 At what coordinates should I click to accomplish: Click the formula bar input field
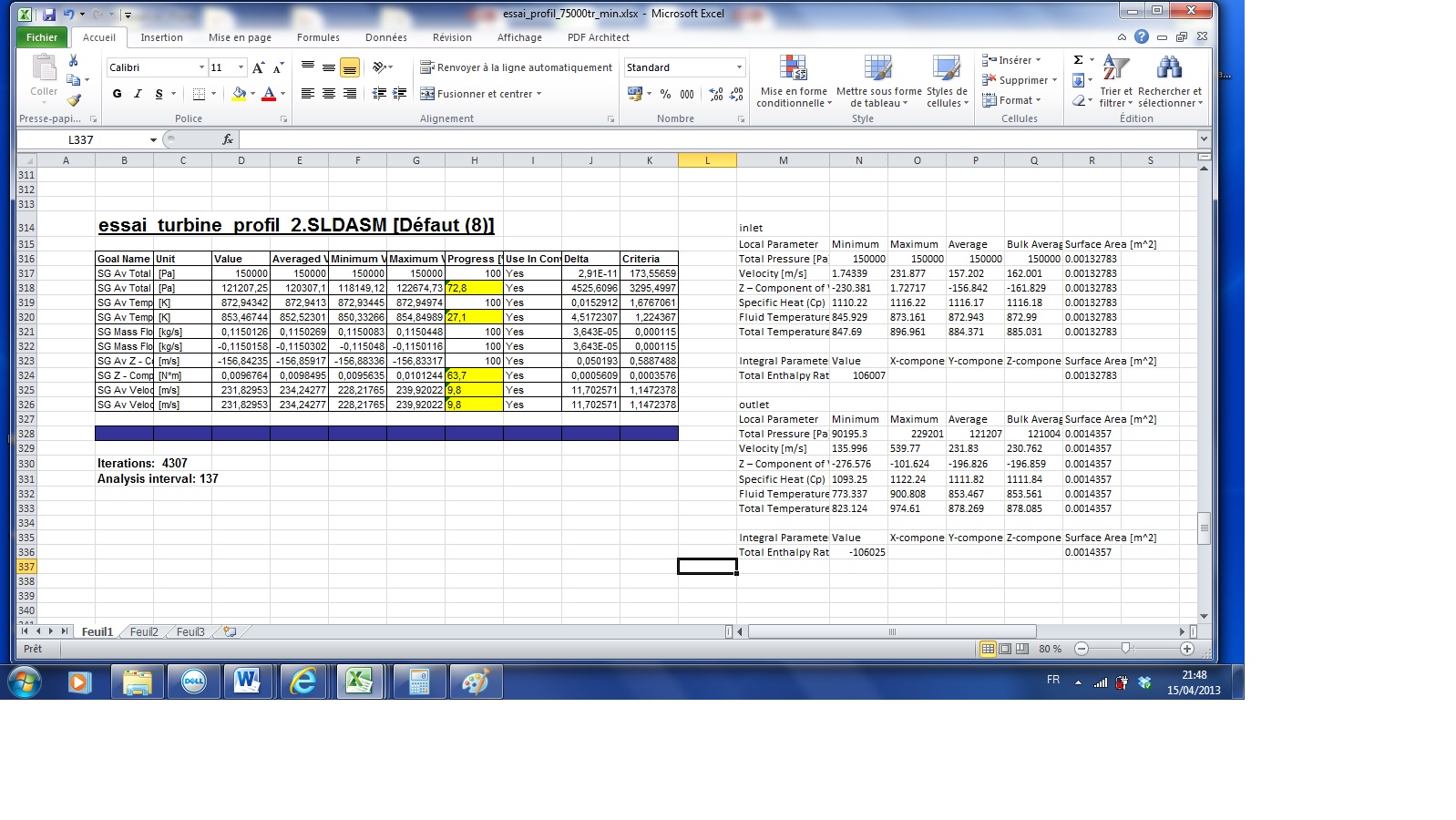pyautogui.click(x=718, y=139)
